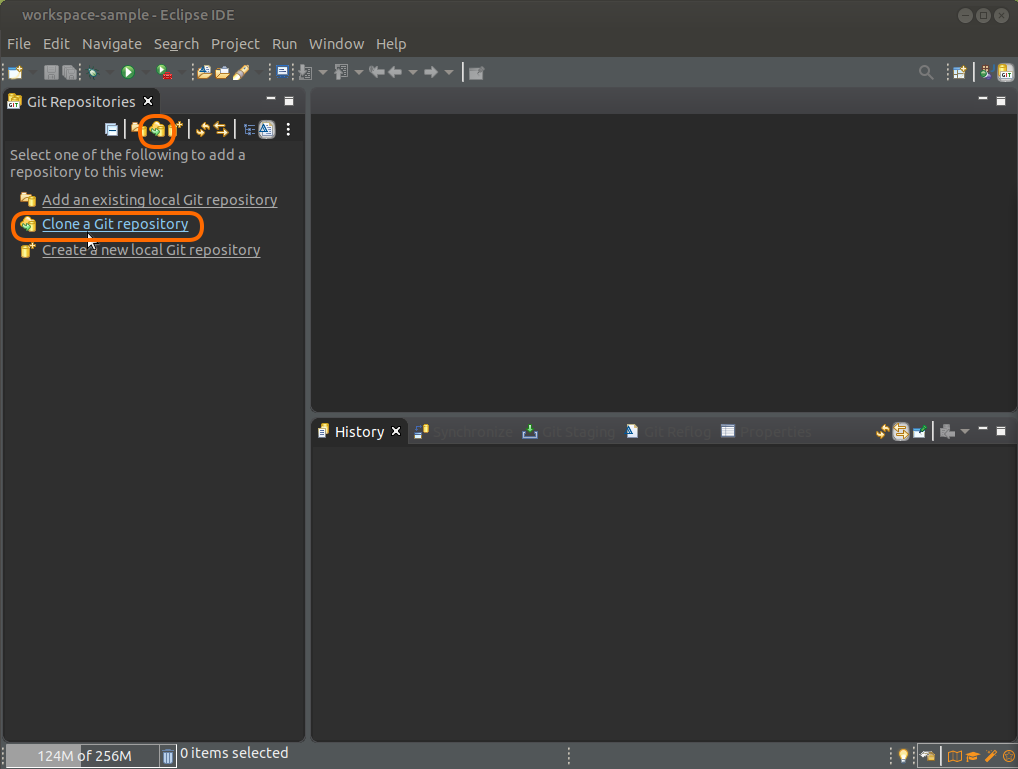Click the heap memory usage bar
The height and width of the screenshot is (769, 1018).
click(x=84, y=756)
